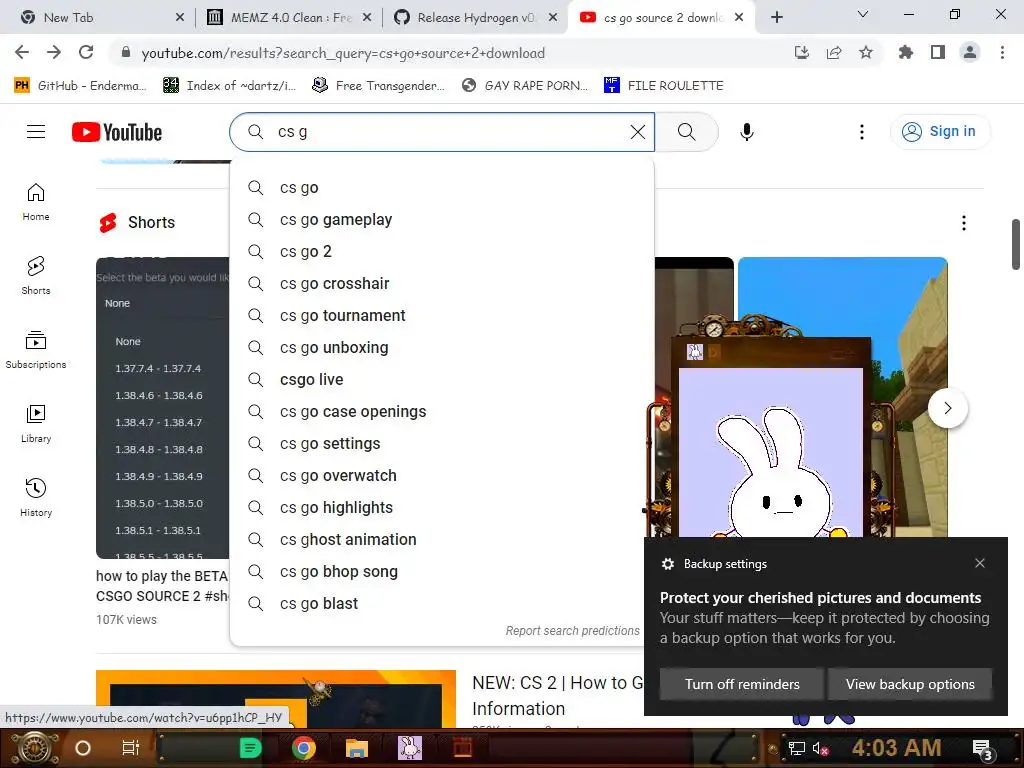This screenshot has width=1024, height=768.
Task: Share this page icon in address bar
Action: pyautogui.click(x=834, y=53)
